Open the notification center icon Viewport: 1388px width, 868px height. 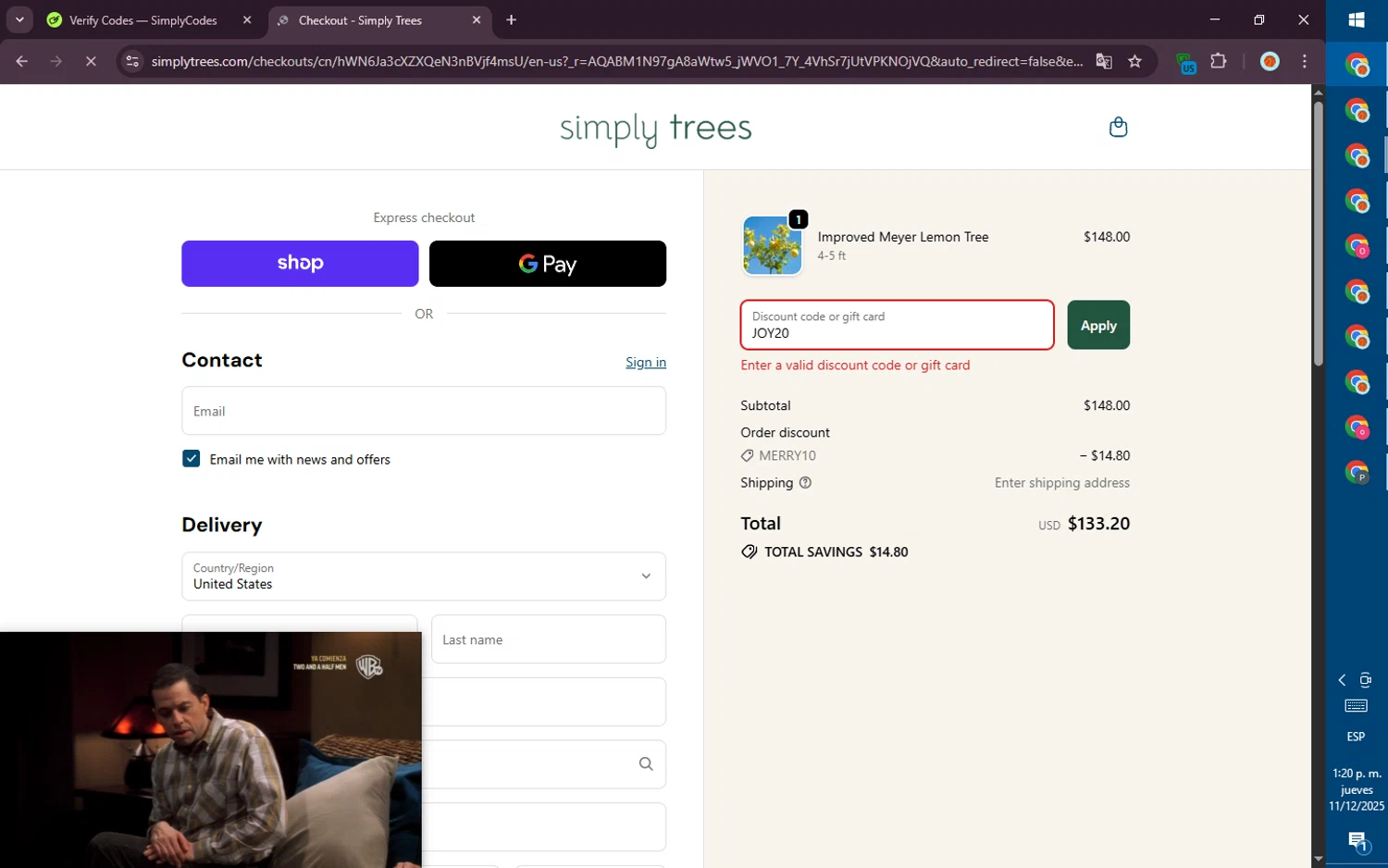1357,841
